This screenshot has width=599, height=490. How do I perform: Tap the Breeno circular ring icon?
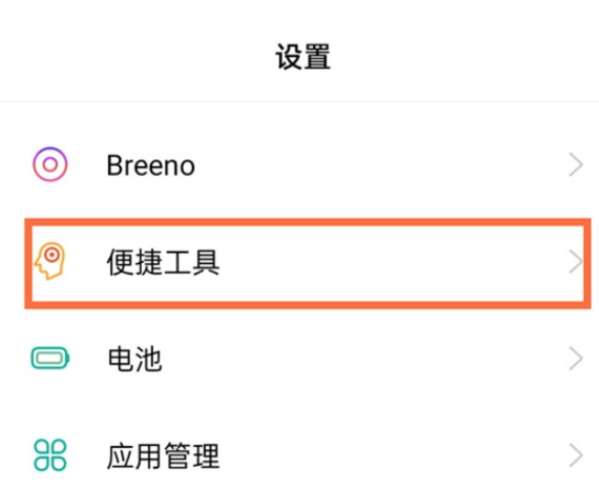50,164
